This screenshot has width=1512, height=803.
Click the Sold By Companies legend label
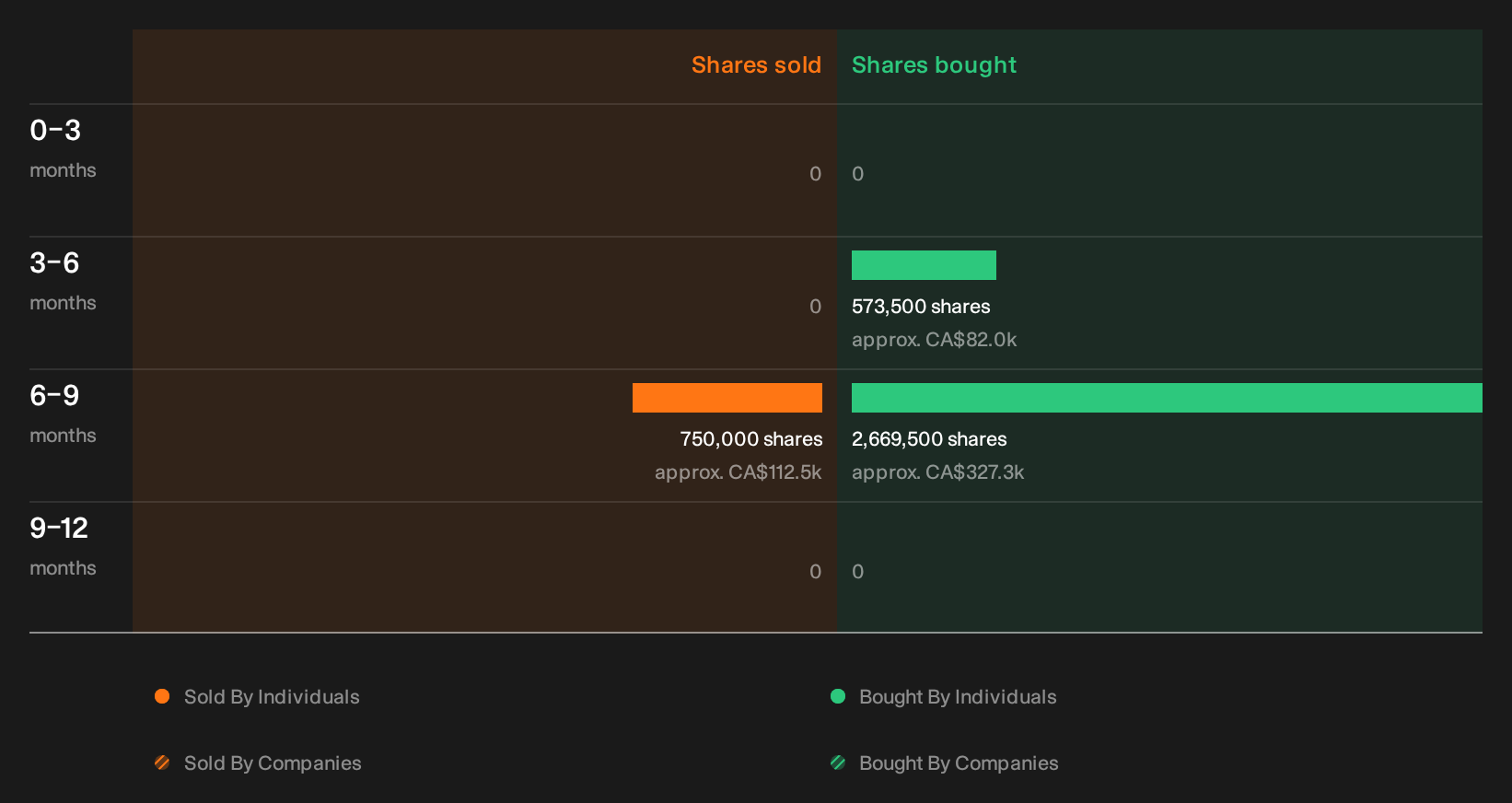coord(273,763)
